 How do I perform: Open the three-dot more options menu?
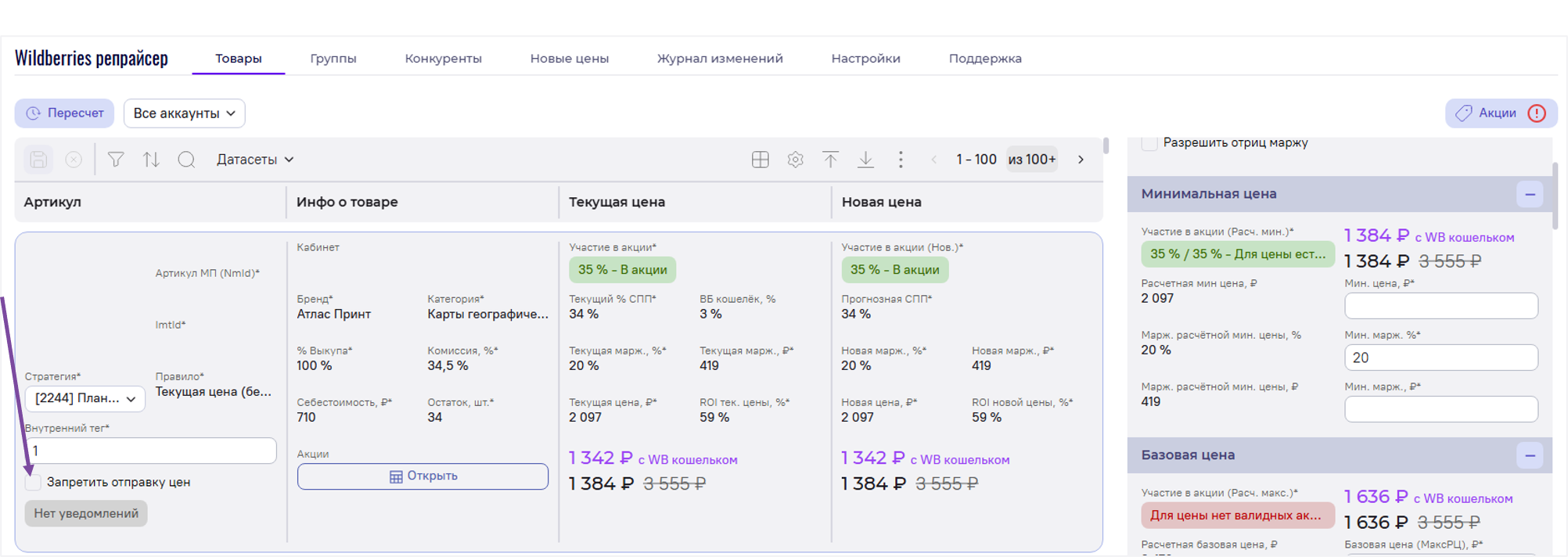(901, 160)
